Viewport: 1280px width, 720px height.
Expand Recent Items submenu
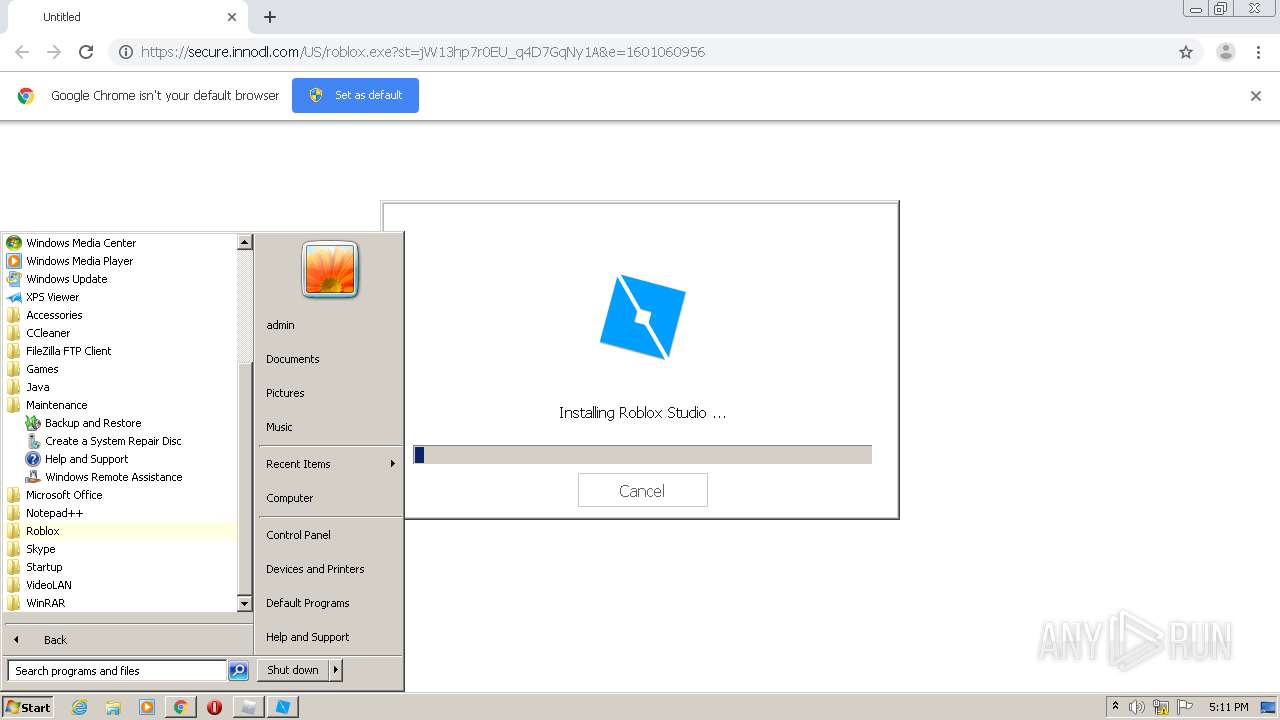[330, 464]
